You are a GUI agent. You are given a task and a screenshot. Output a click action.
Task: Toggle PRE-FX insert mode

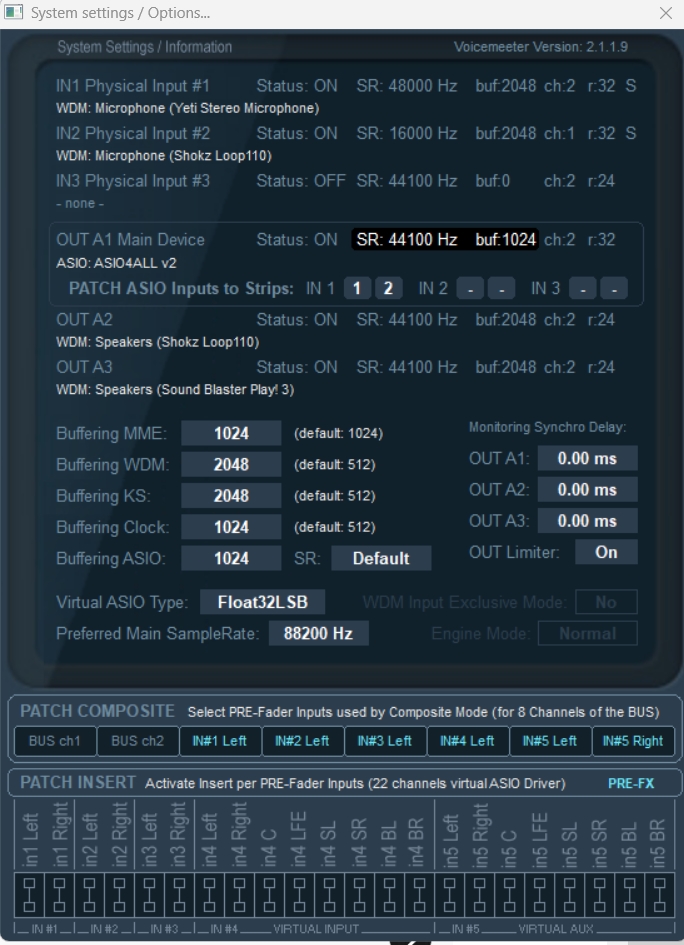pyautogui.click(x=631, y=783)
